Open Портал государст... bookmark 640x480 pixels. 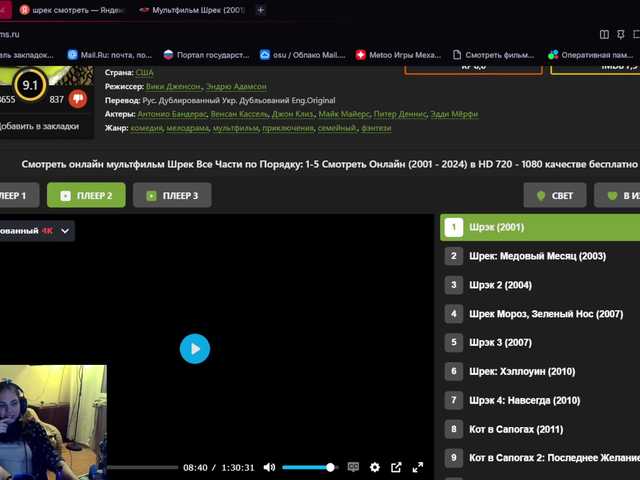pyautogui.click(x=206, y=55)
